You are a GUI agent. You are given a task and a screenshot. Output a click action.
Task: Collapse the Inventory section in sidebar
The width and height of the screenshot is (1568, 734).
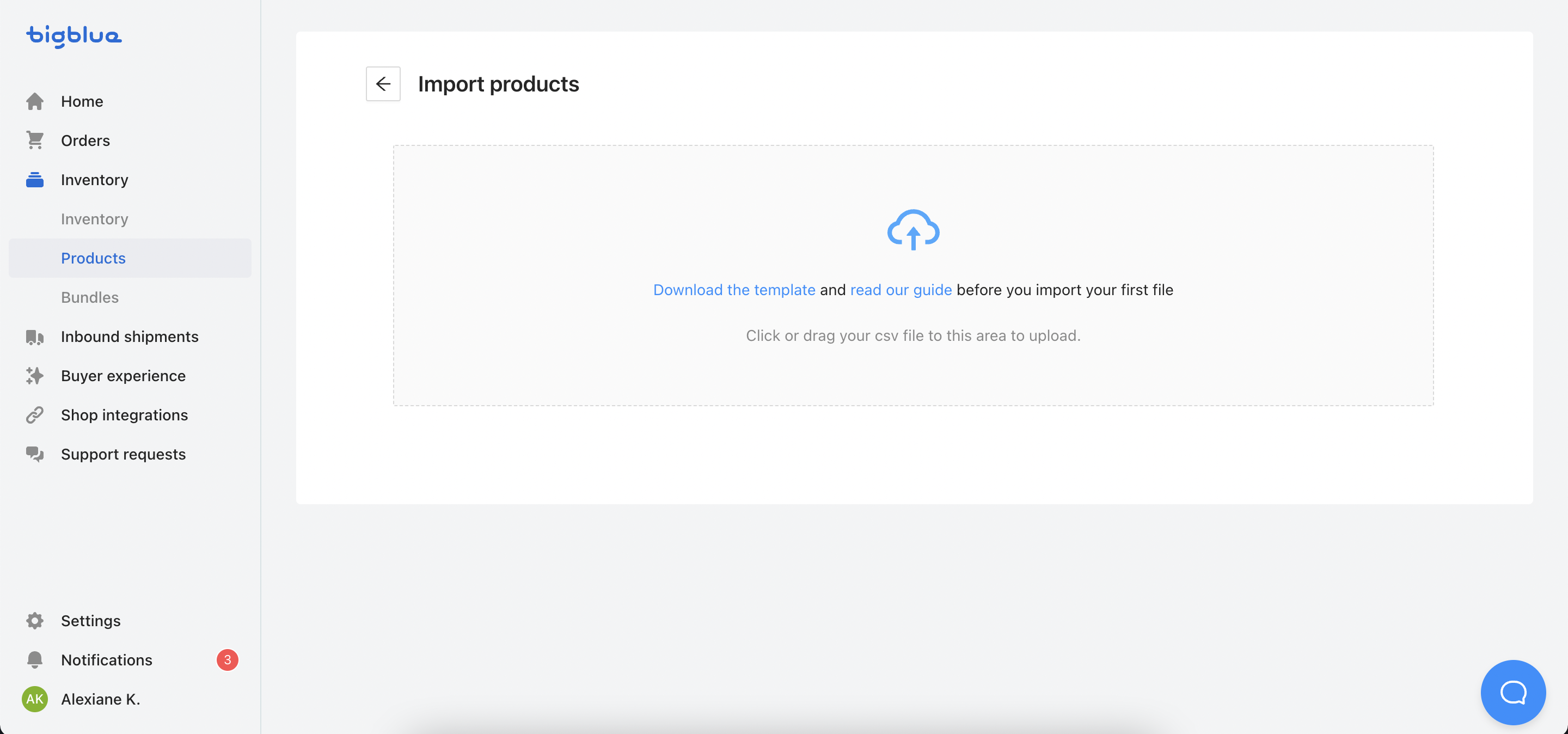point(94,180)
